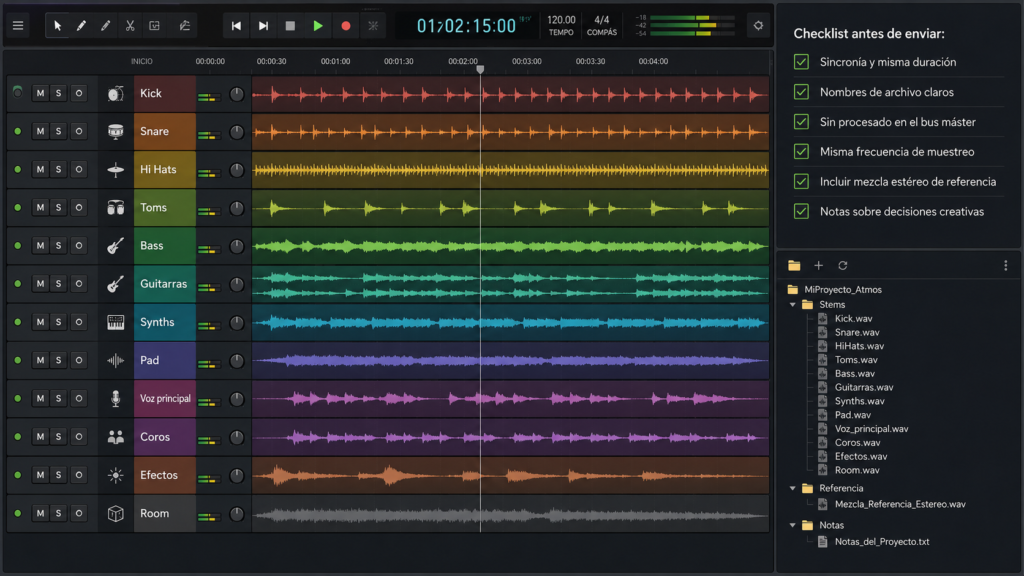Solo the Voz principal track
Screen dimensions: 1024x576
coord(59,398)
